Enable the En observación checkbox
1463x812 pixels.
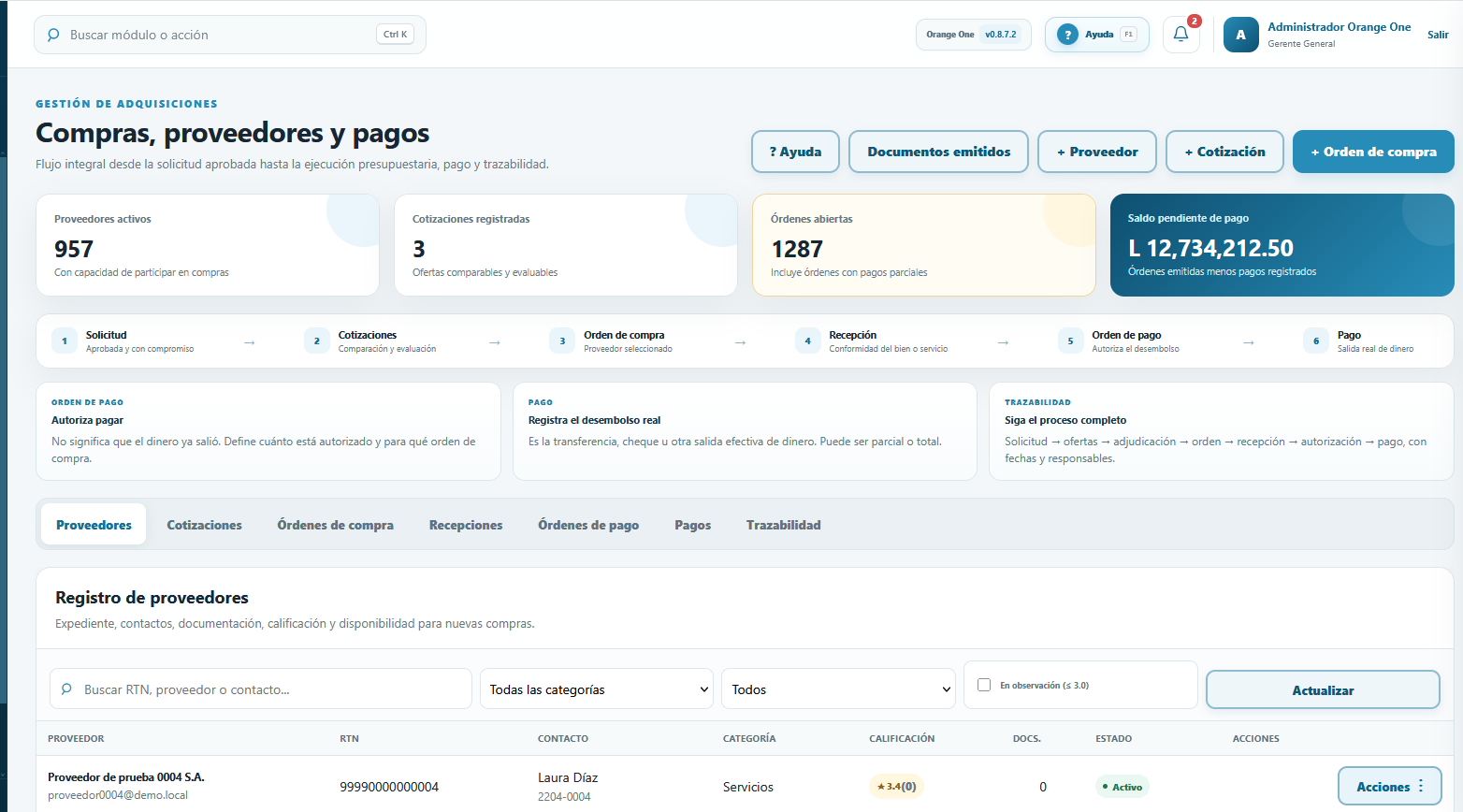point(984,685)
